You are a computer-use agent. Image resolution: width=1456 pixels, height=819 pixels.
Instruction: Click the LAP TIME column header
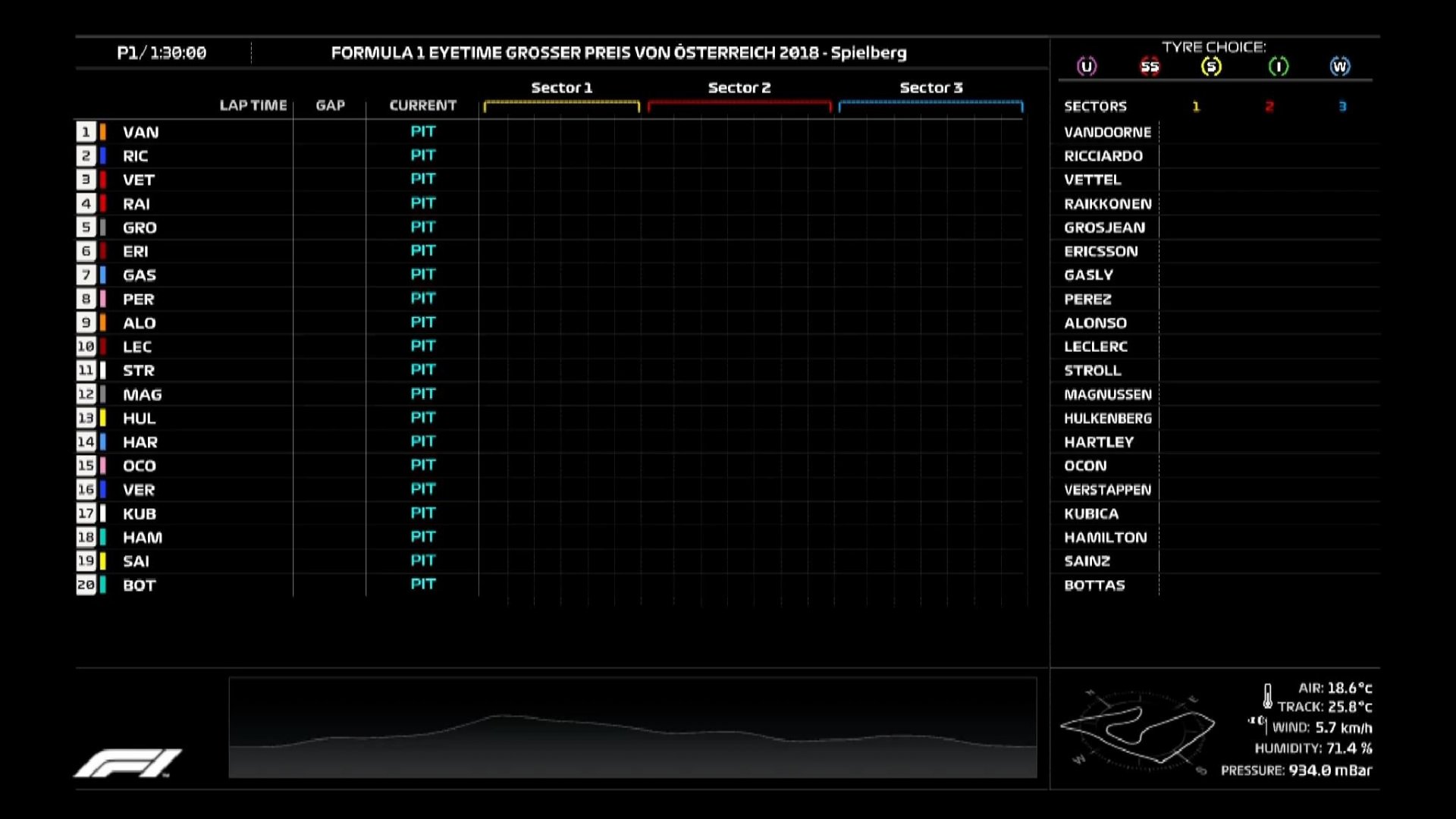(252, 105)
